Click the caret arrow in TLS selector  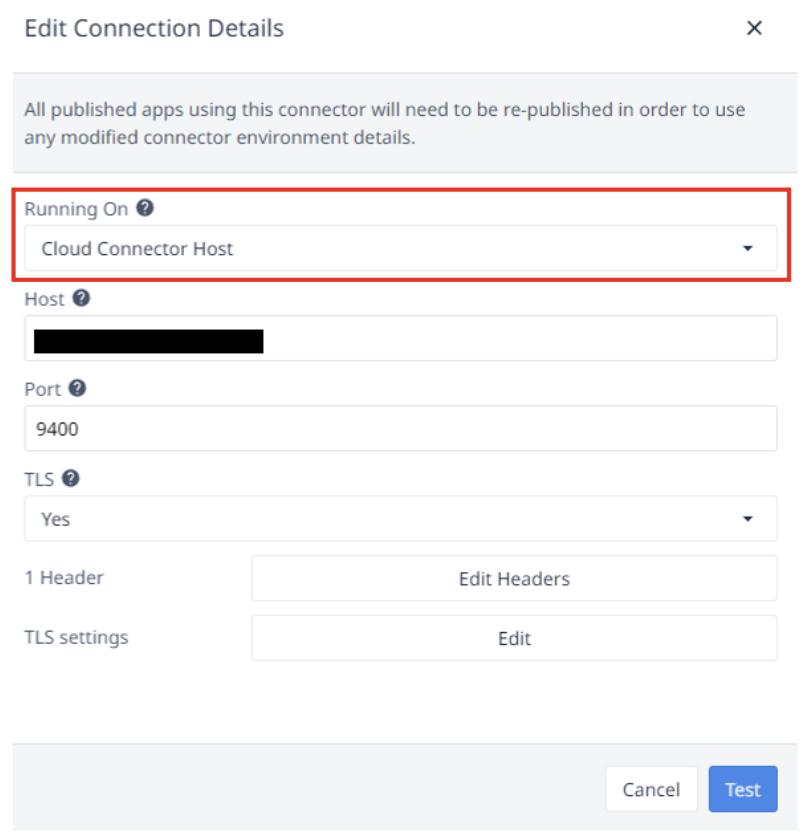(748, 519)
